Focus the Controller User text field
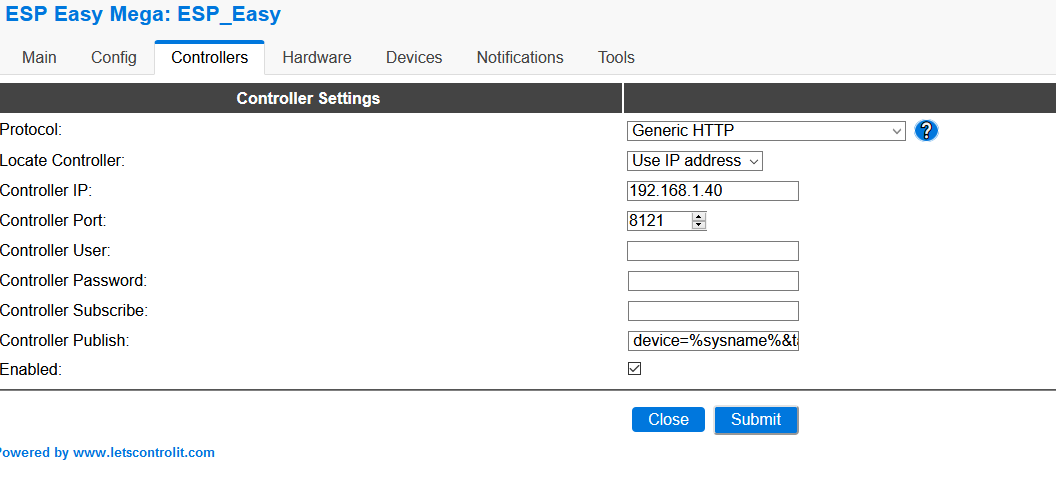 712,251
